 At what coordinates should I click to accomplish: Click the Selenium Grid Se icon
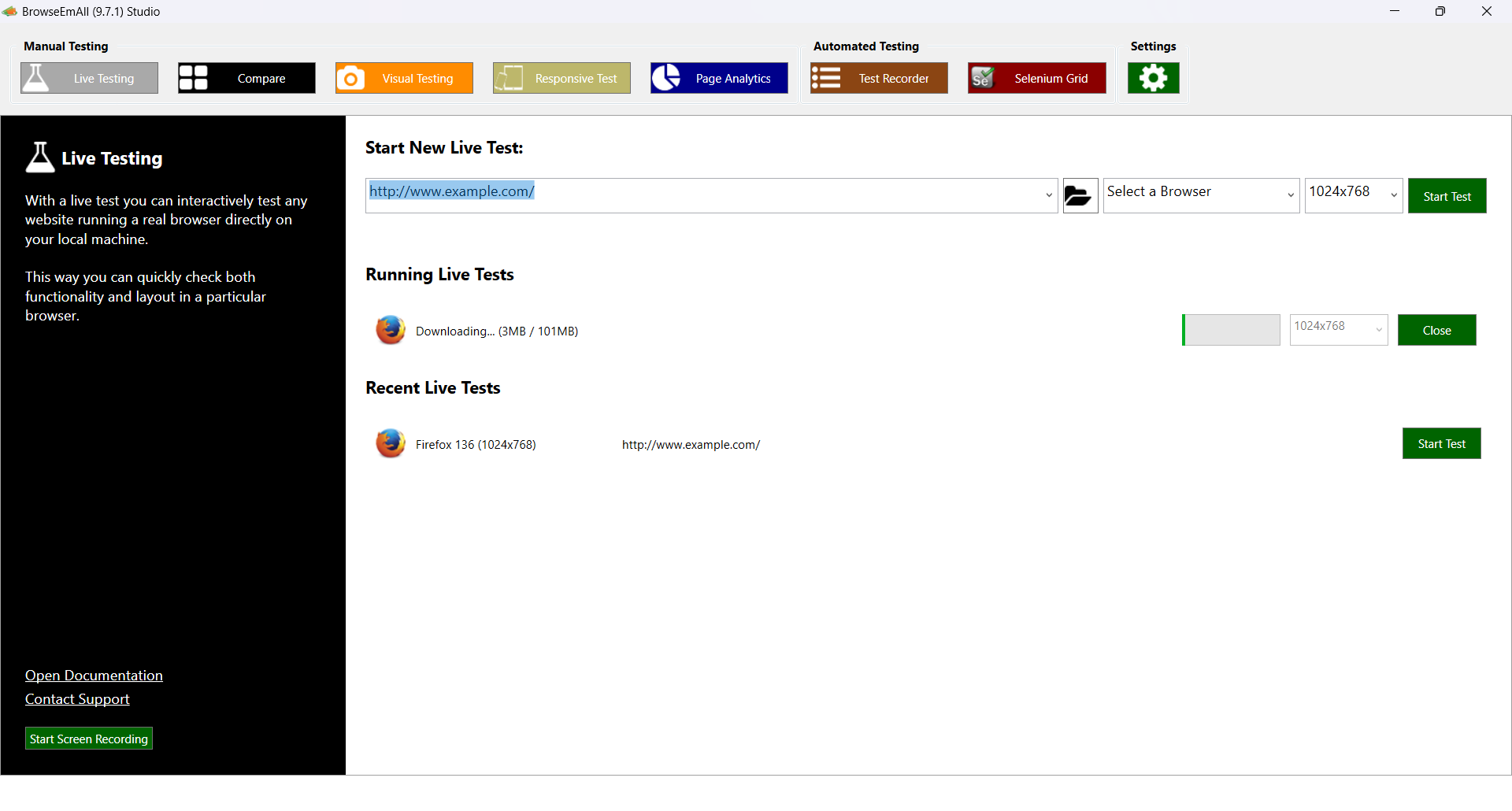tap(983, 78)
